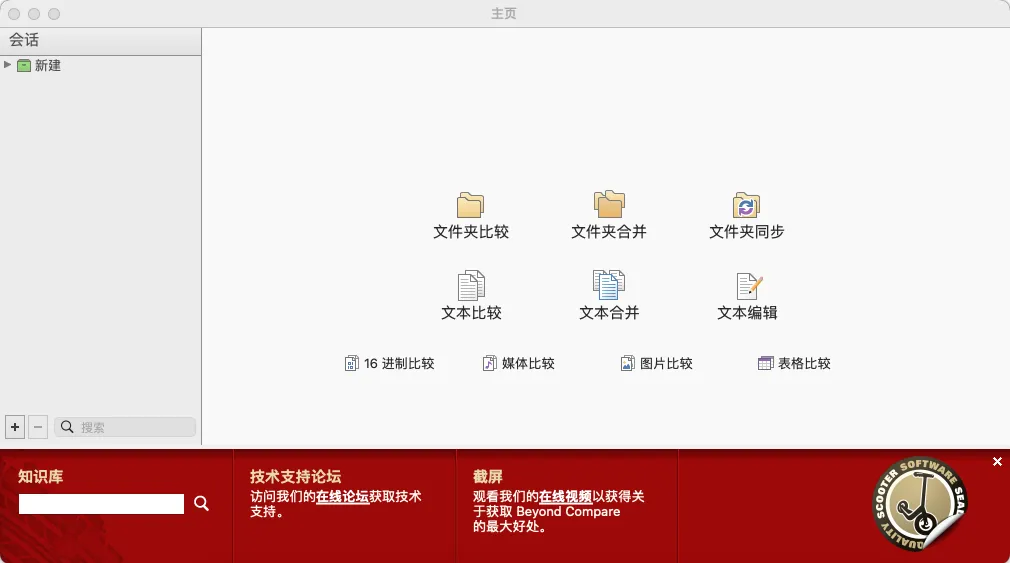Click the minus button to remove session
The width and height of the screenshot is (1010, 563).
pos(38,427)
